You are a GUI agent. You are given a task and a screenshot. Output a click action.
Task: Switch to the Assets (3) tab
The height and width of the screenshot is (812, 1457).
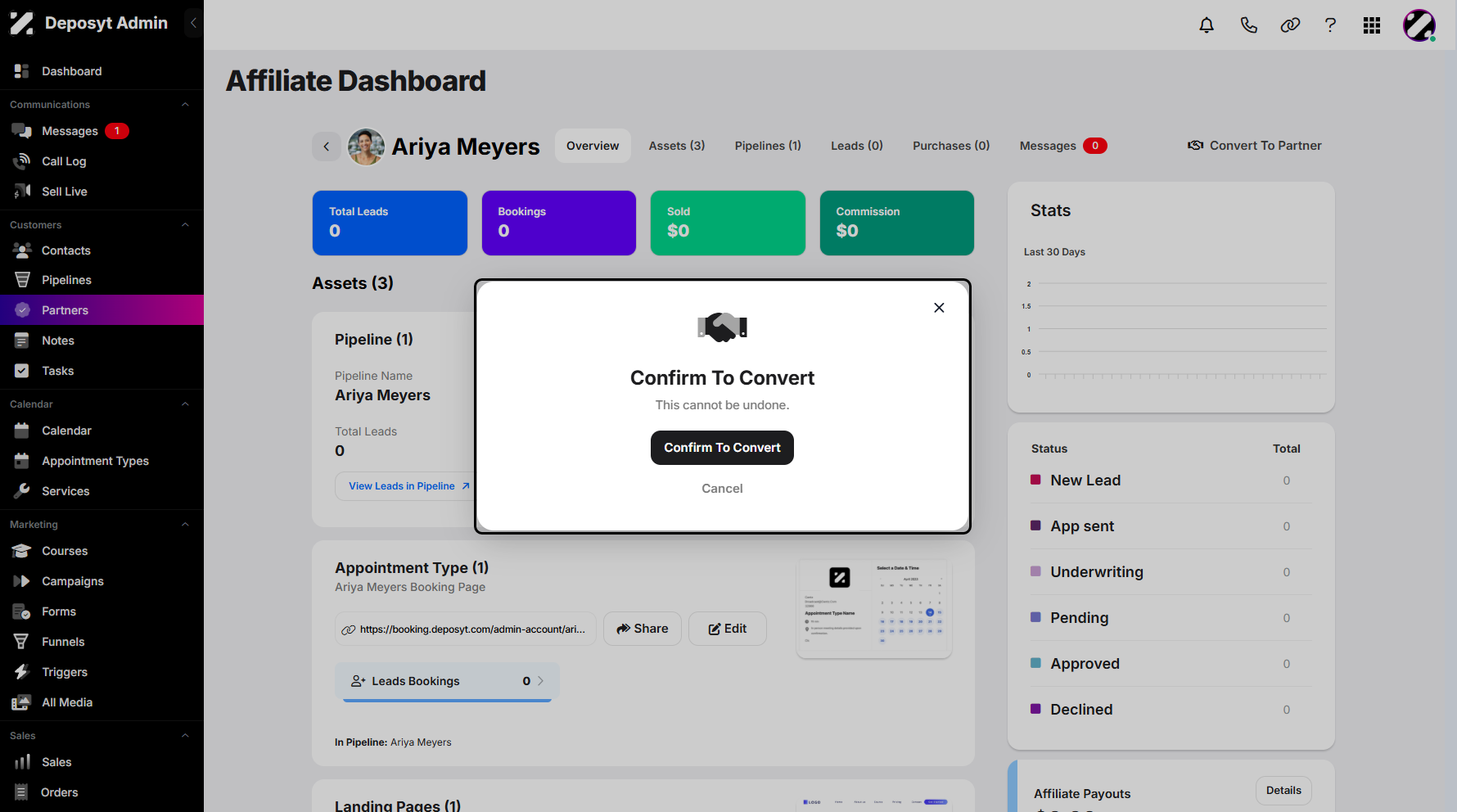pos(677,146)
